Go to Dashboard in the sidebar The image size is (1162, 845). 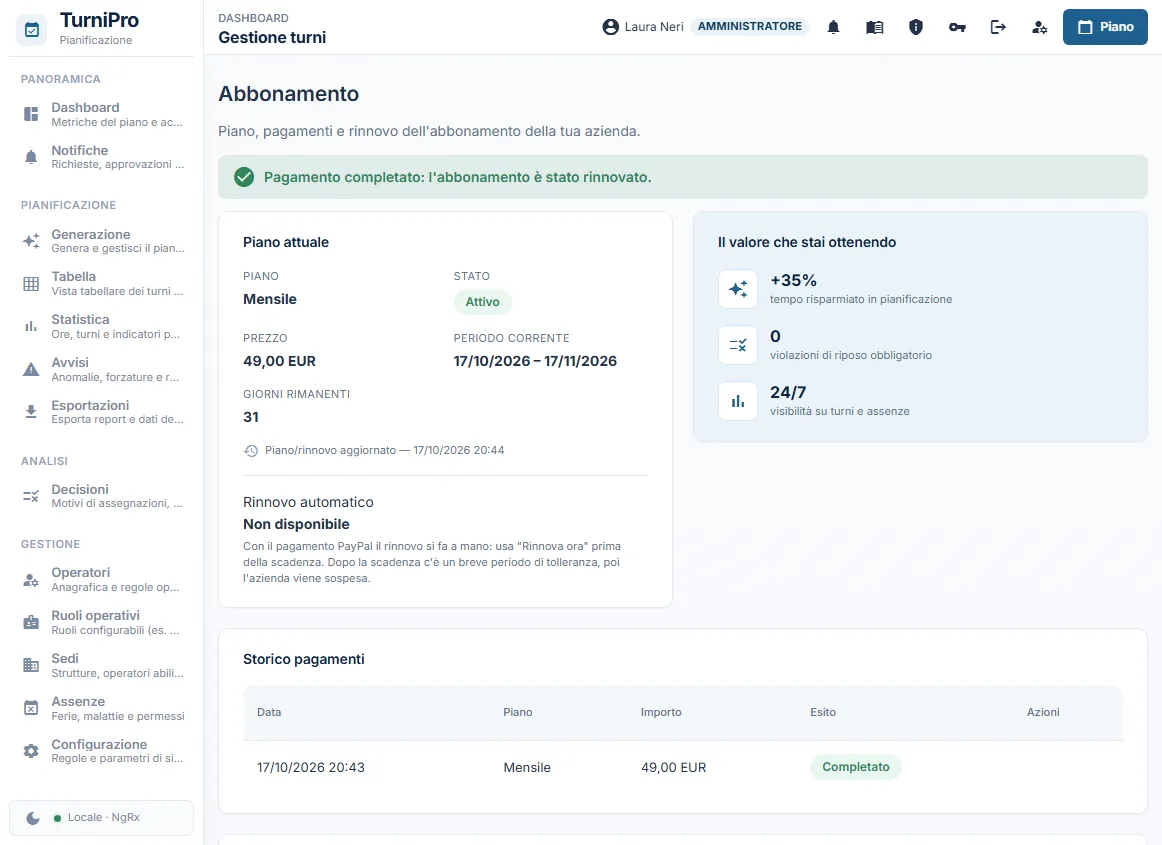click(102, 114)
